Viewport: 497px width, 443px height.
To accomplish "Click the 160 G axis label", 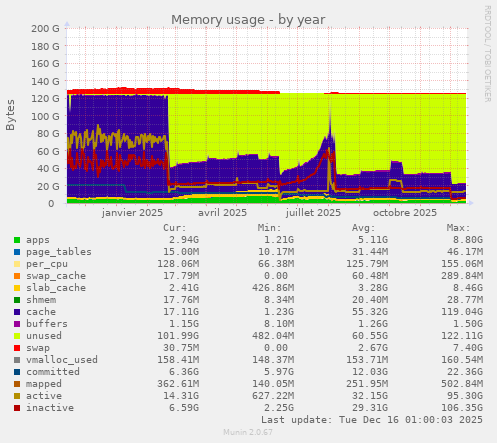I will tap(45, 64).
